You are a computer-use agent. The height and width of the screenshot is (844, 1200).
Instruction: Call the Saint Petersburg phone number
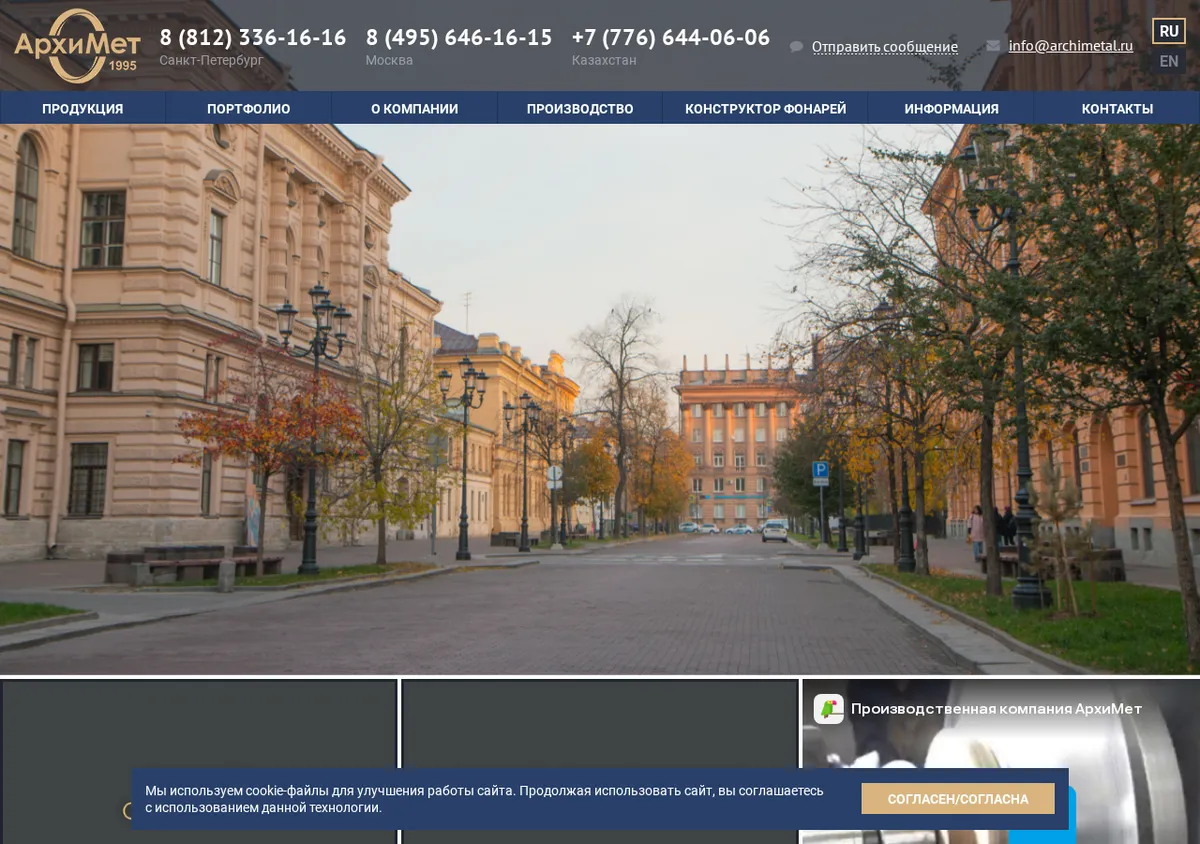point(253,38)
